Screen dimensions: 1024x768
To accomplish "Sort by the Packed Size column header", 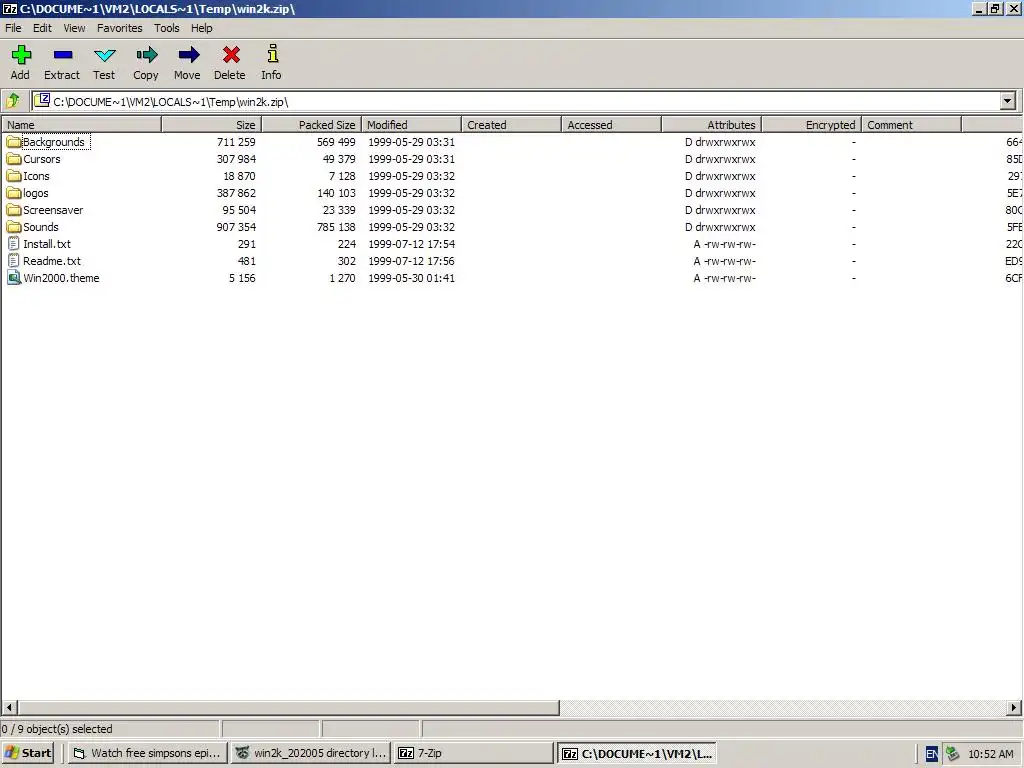I will [312, 125].
